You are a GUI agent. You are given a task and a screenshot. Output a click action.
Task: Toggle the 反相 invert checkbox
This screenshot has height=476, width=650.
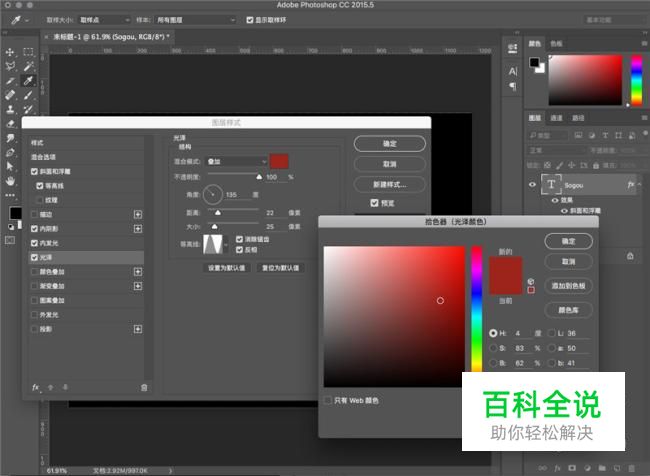coord(239,250)
